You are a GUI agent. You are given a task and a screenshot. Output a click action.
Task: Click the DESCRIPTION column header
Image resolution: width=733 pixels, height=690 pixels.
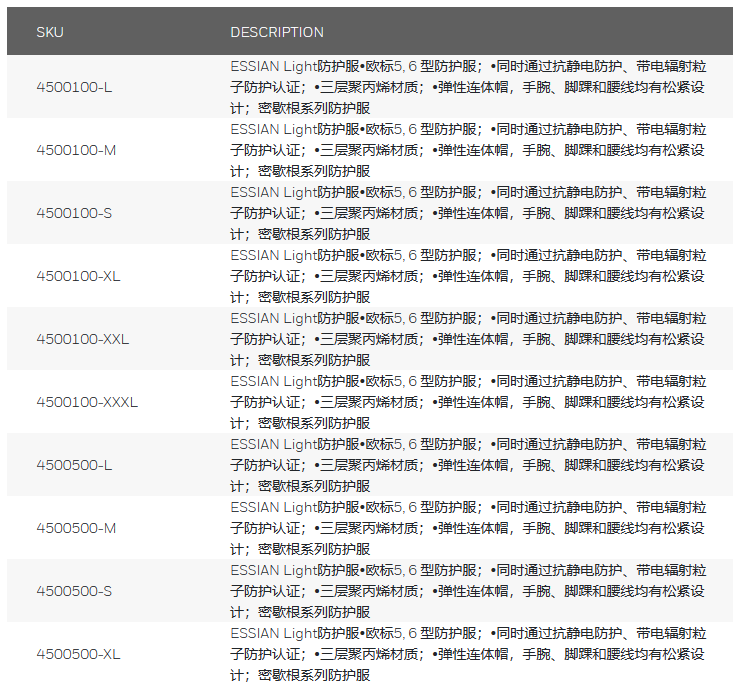(277, 32)
